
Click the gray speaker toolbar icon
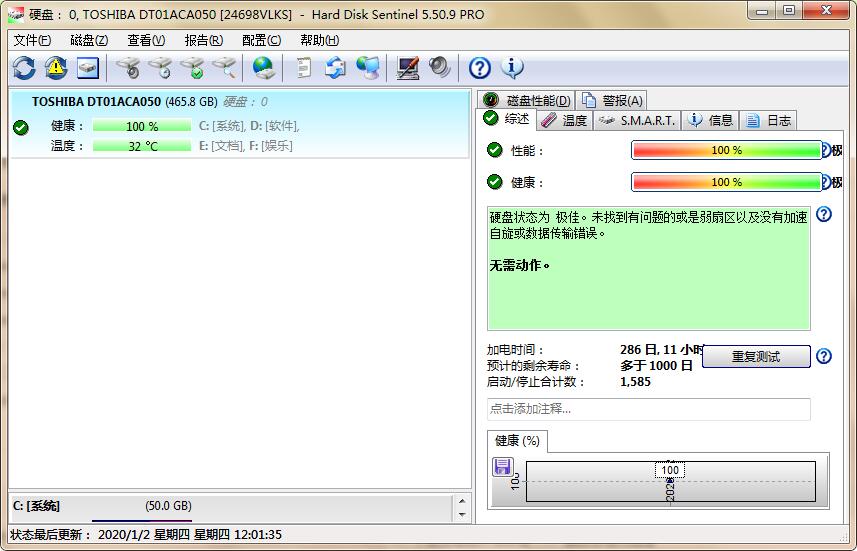439,68
